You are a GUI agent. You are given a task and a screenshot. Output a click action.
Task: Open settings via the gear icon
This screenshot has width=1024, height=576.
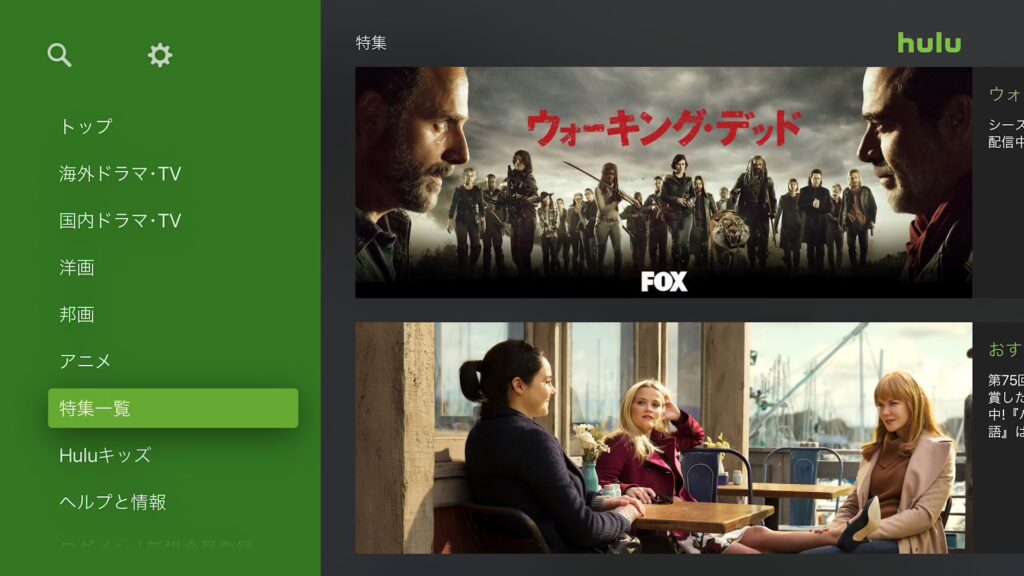160,56
